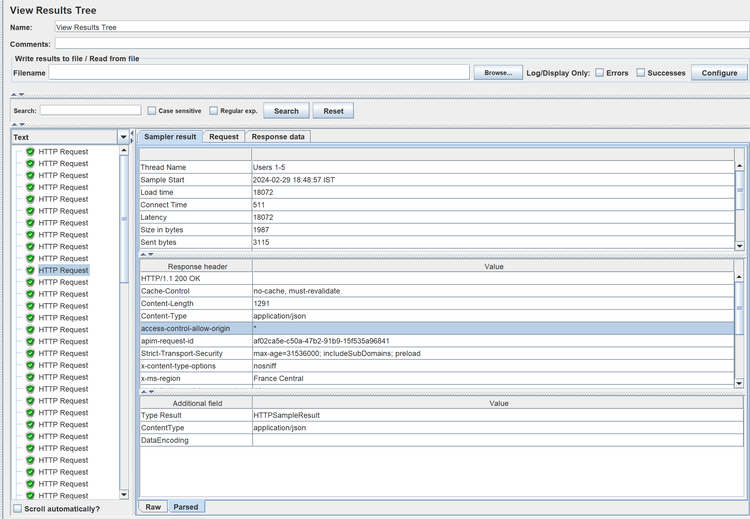Click the green success icon of highlighted HTTP Request

click(30, 270)
